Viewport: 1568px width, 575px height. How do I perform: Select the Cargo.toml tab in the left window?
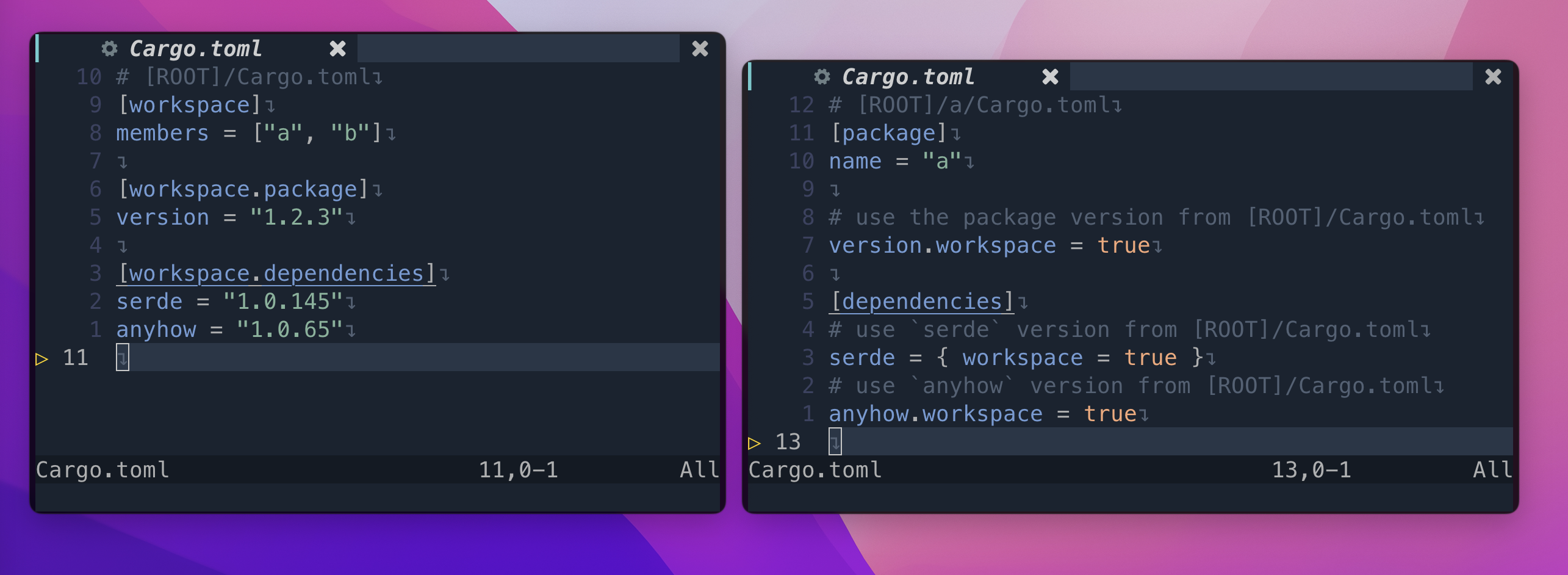(195, 49)
